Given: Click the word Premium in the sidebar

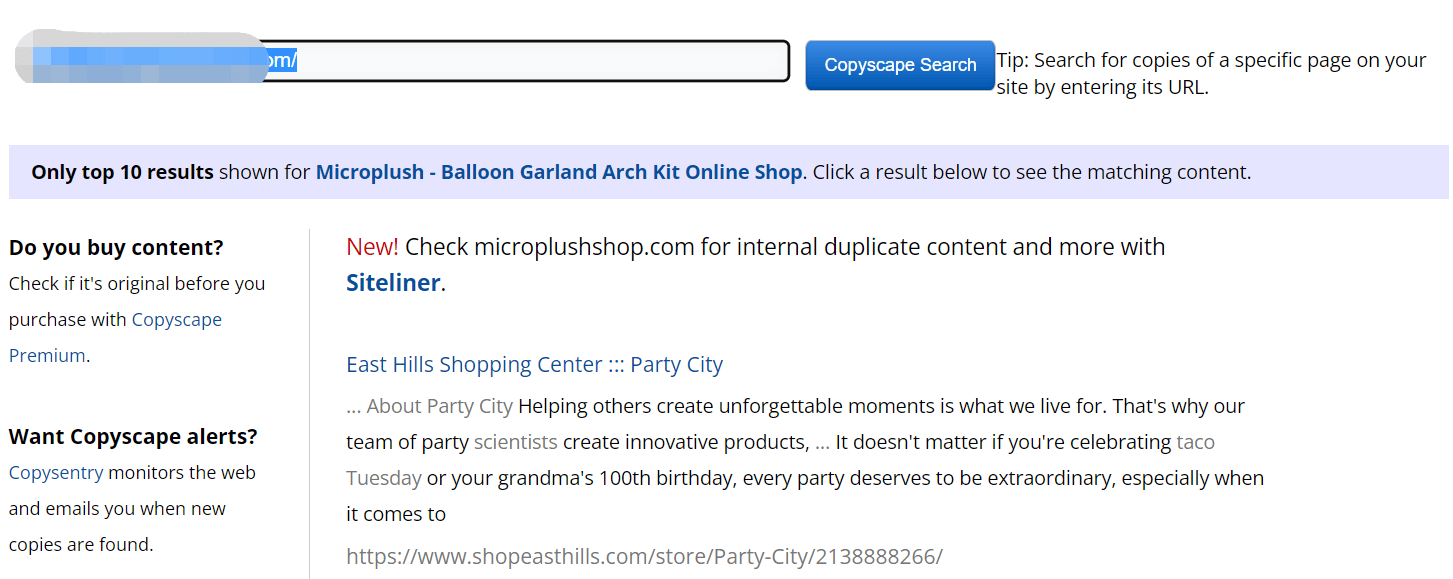Looking at the screenshot, I should pyautogui.click(x=47, y=356).
